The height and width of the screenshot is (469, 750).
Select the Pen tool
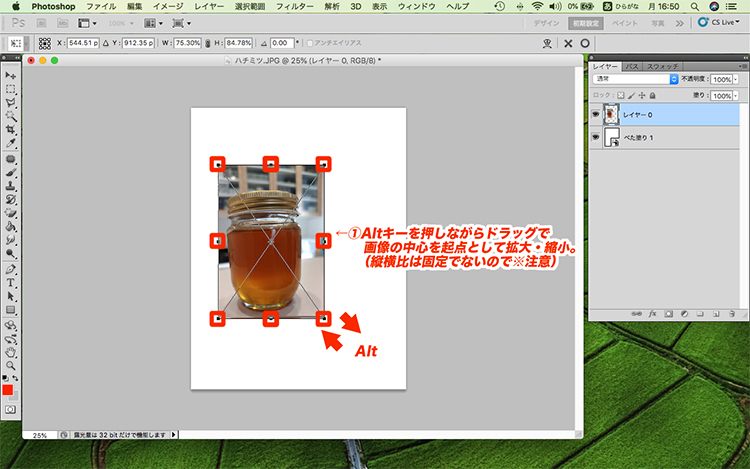11,269
